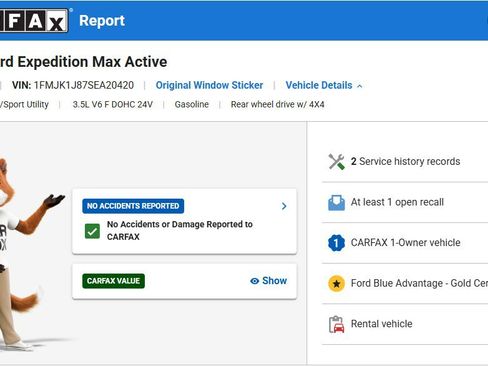The width and height of the screenshot is (488, 366).
Task: Click the open recall envelope icon
Action: click(336, 202)
